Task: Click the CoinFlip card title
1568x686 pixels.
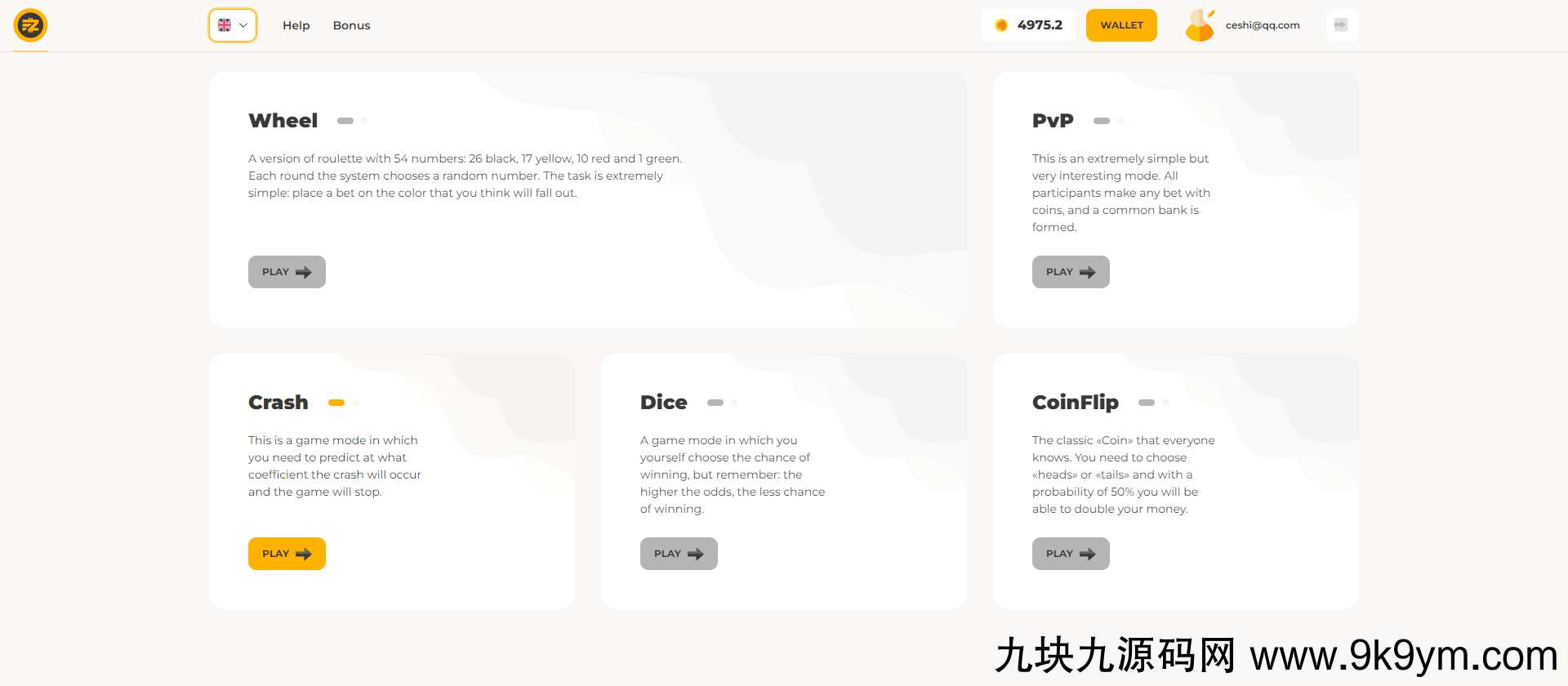Action: (x=1075, y=403)
